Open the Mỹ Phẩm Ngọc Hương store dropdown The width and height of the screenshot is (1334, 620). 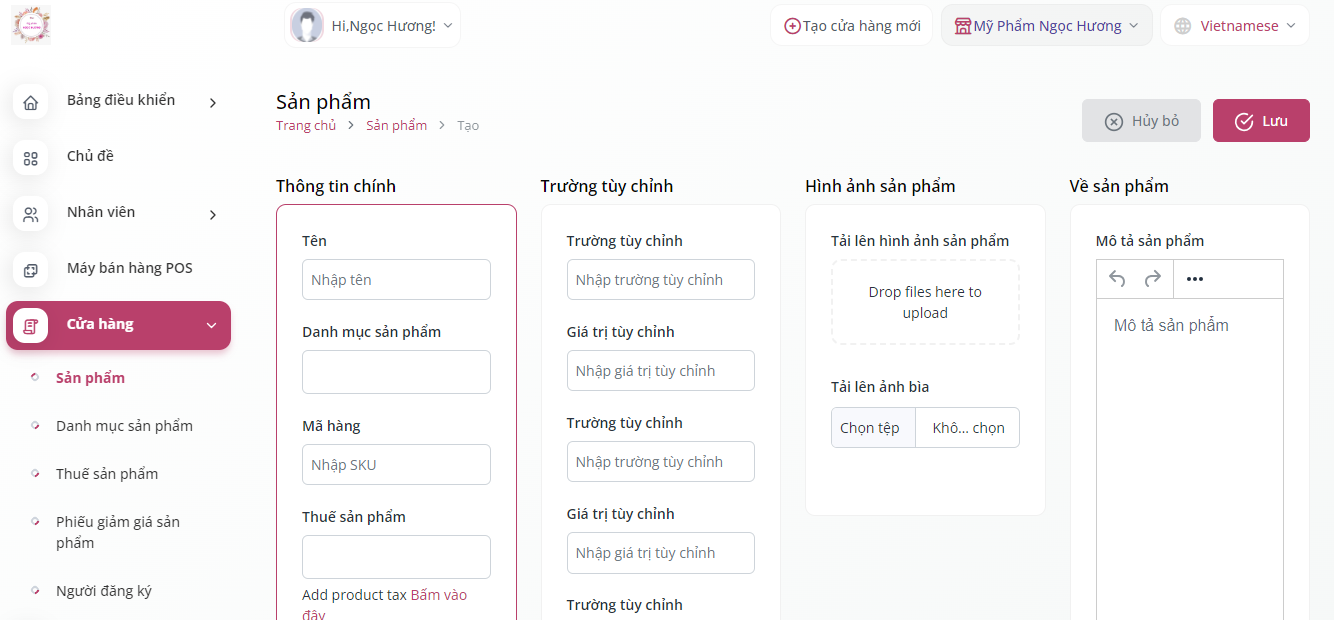[x=1046, y=26]
